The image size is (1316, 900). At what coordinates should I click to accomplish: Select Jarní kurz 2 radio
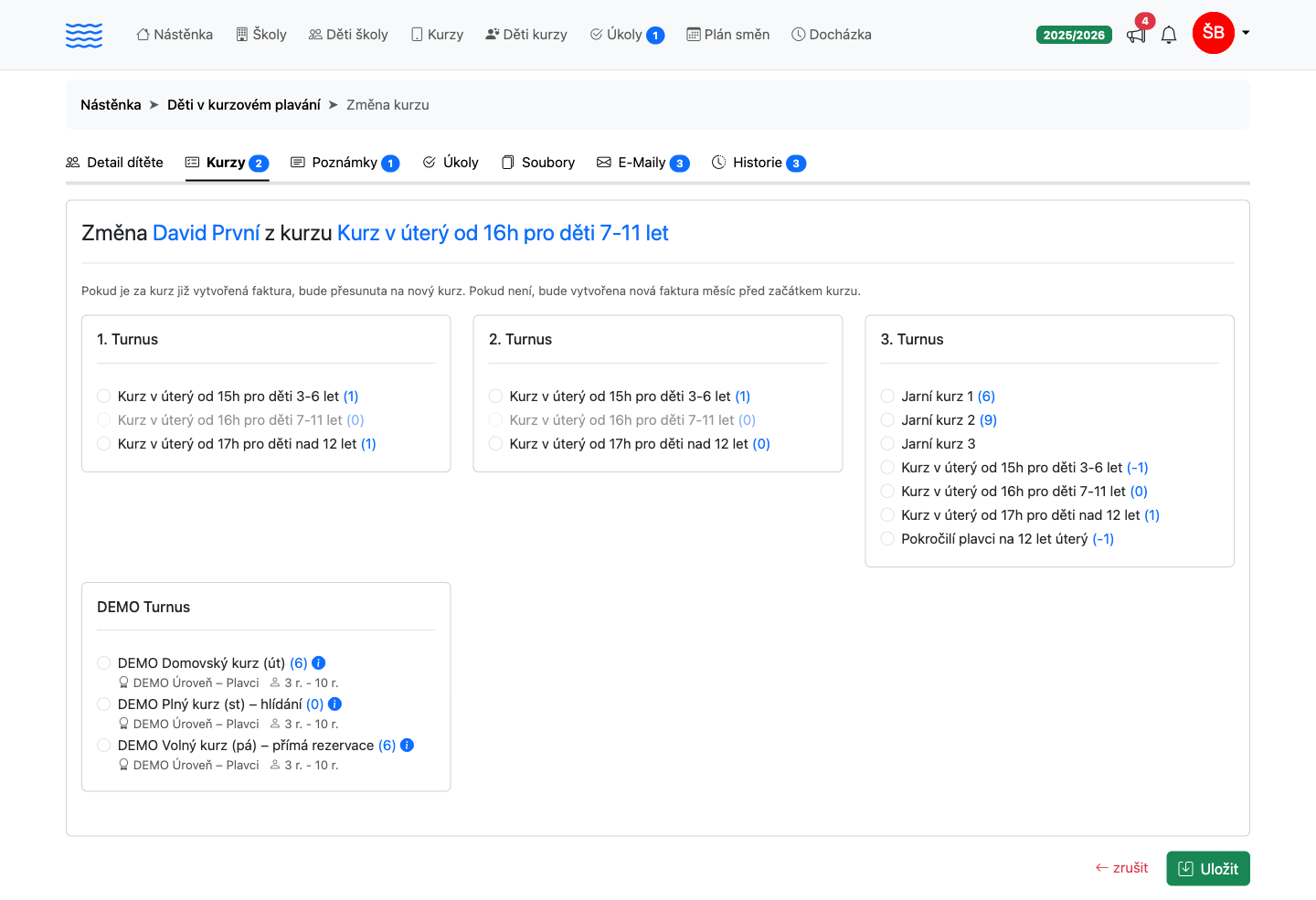(x=887, y=420)
